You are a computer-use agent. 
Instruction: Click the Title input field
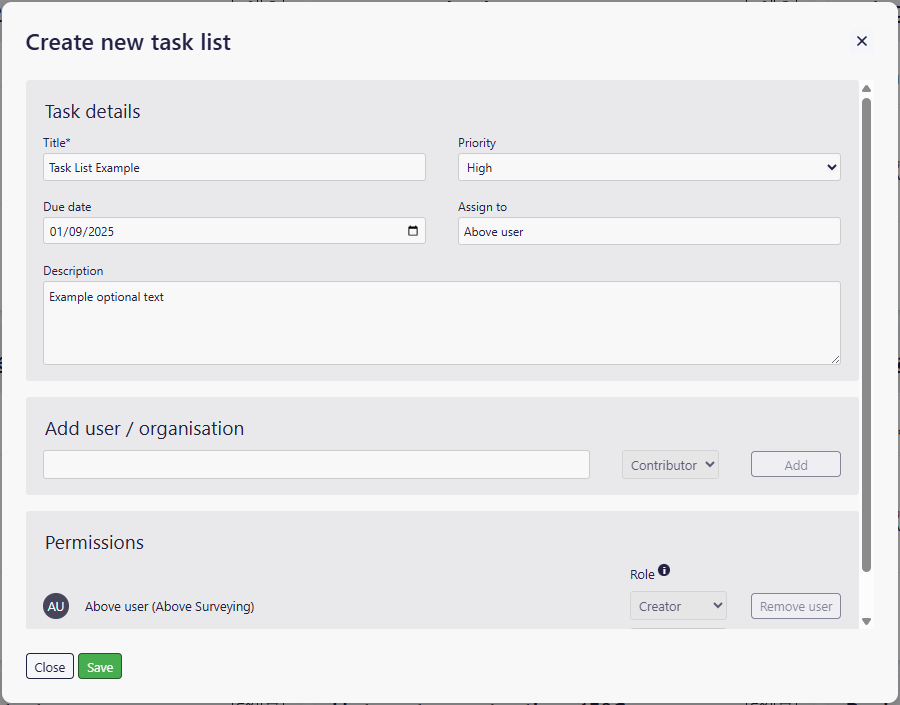click(x=234, y=167)
